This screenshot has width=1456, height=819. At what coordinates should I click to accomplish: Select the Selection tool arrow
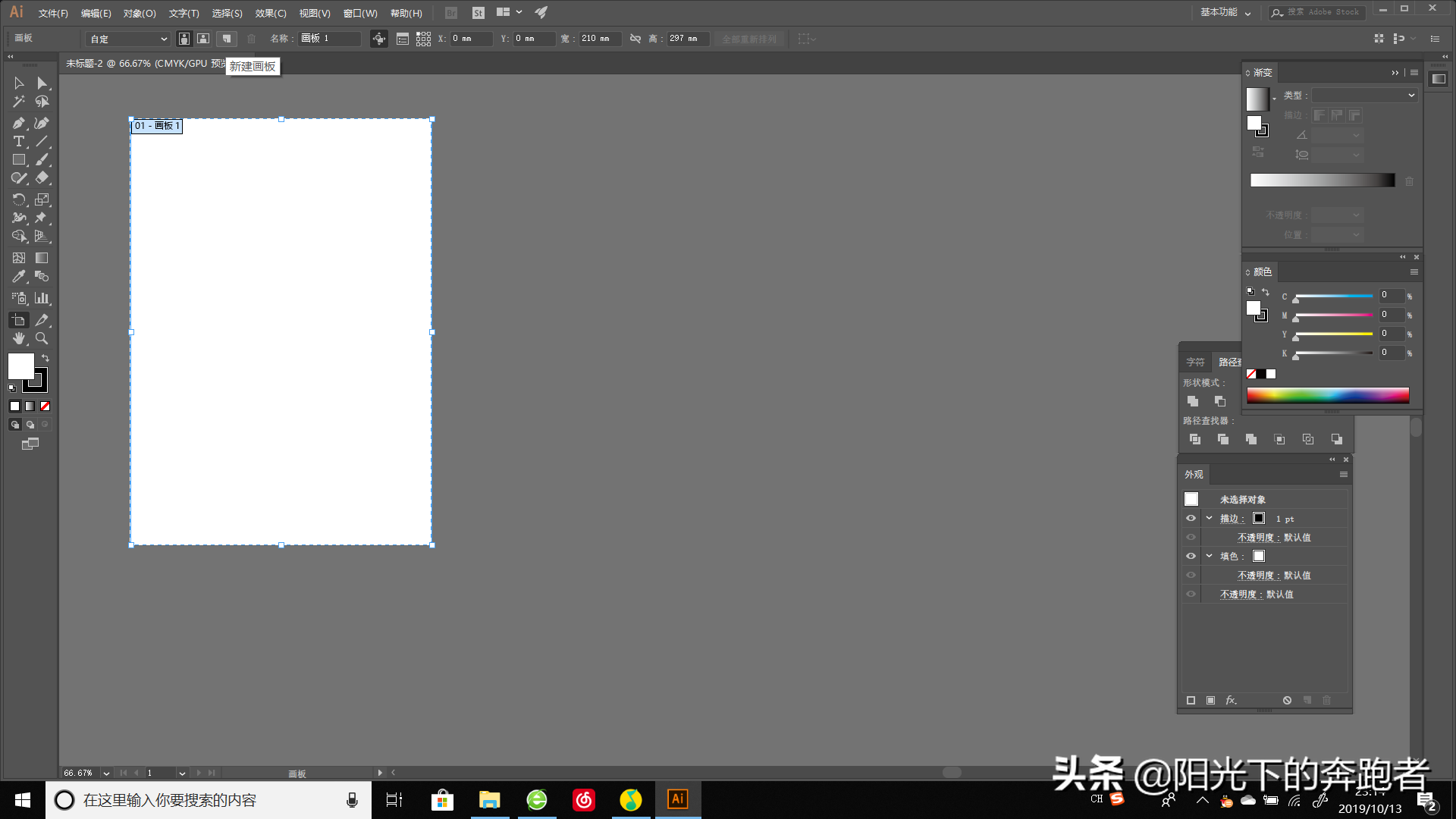19,83
